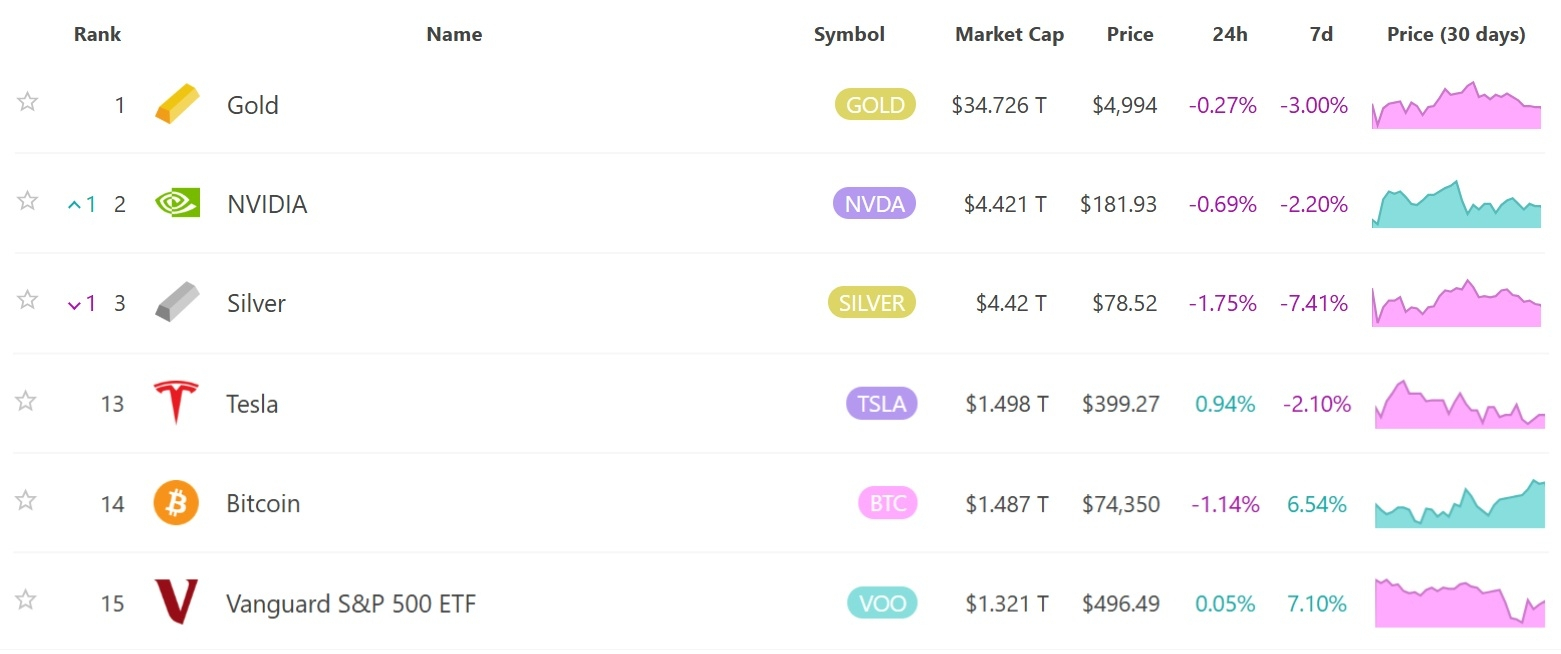The image size is (1561, 654).
Task: Toggle the favorite star for NVIDIA
Action: [27, 201]
